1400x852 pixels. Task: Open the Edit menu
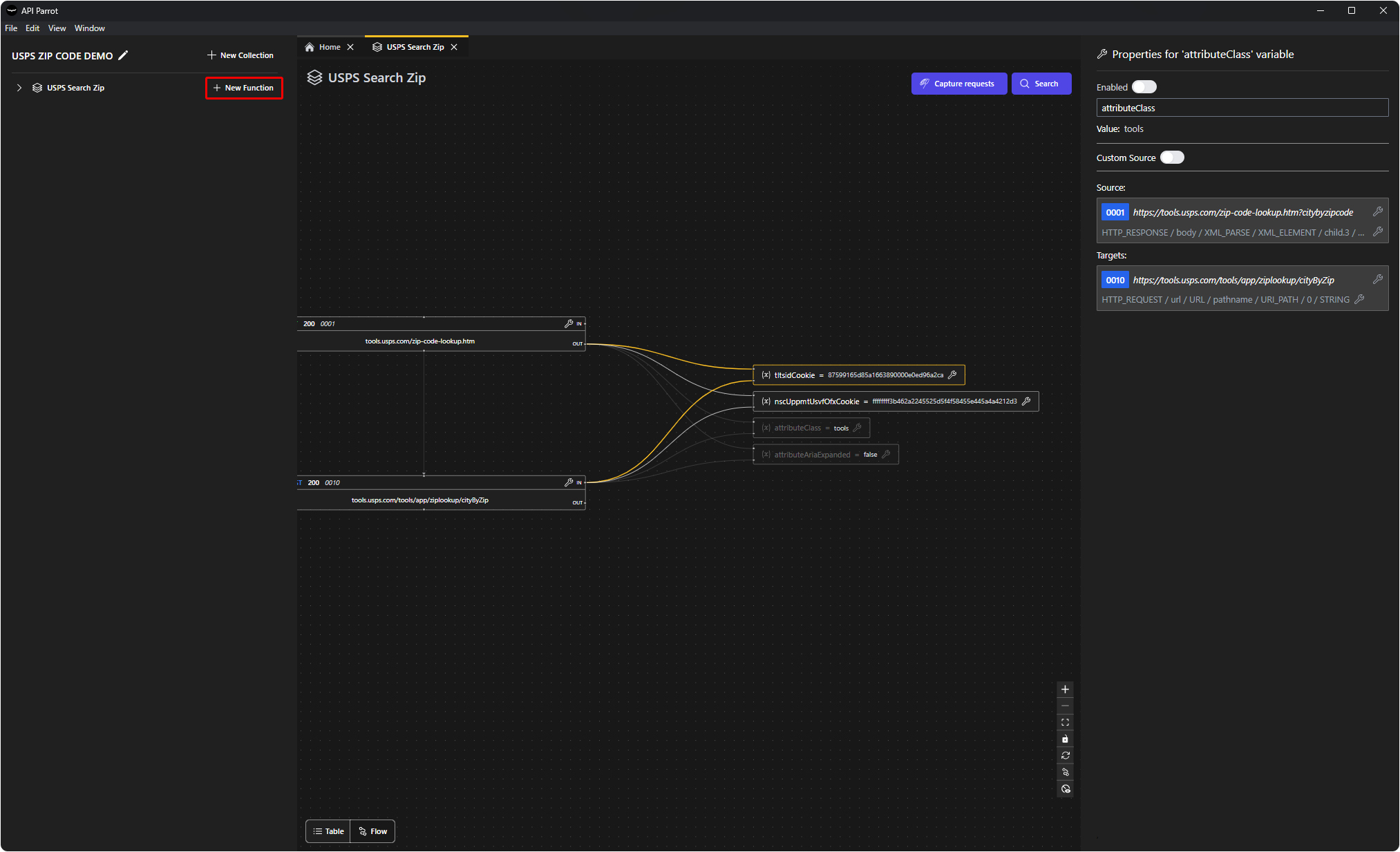pyautogui.click(x=32, y=28)
